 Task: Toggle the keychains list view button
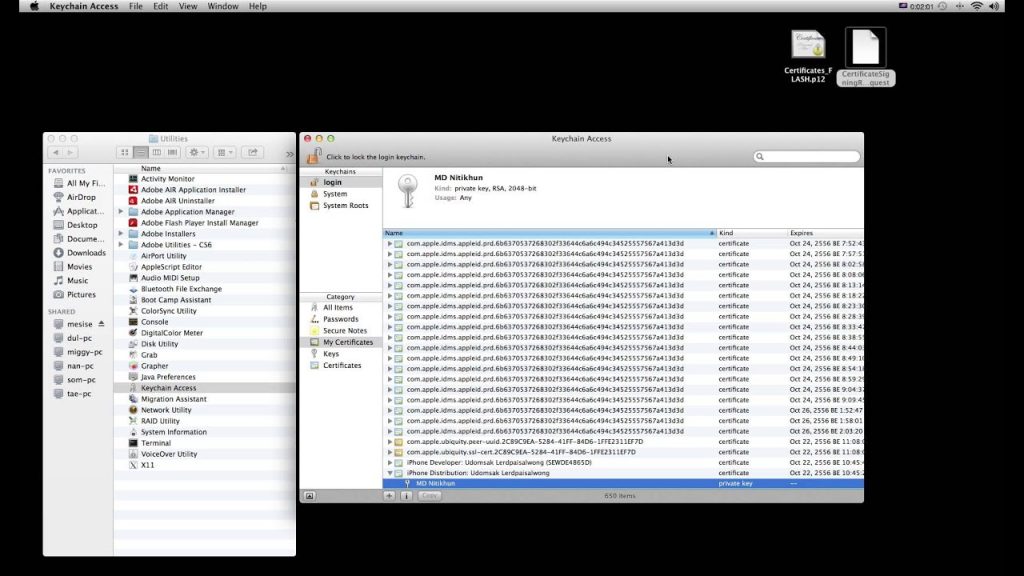[x=310, y=496]
